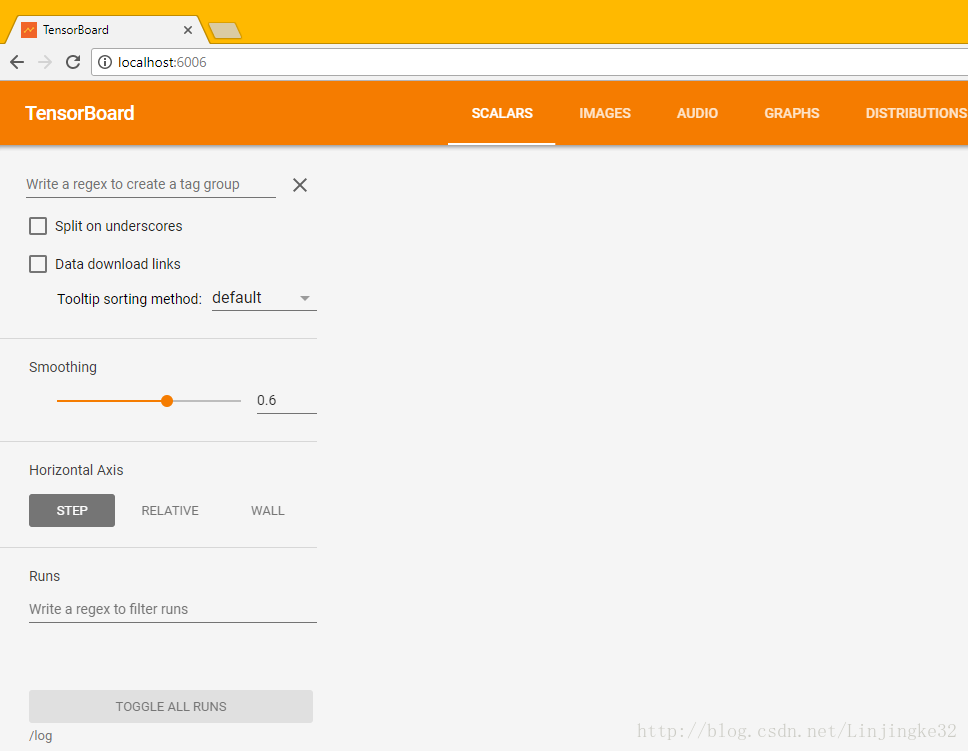Click the TensorBoard tab favicon
This screenshot has width=968, height=751.
point(29,30)
